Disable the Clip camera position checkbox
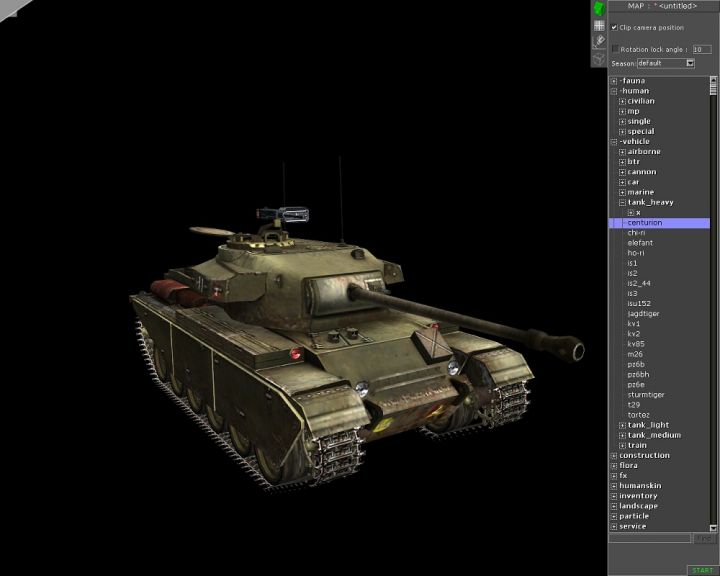 (615, 28)
